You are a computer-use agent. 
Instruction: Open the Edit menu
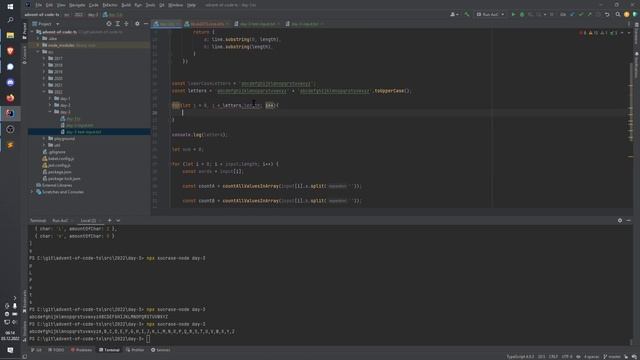coord(49,5)
